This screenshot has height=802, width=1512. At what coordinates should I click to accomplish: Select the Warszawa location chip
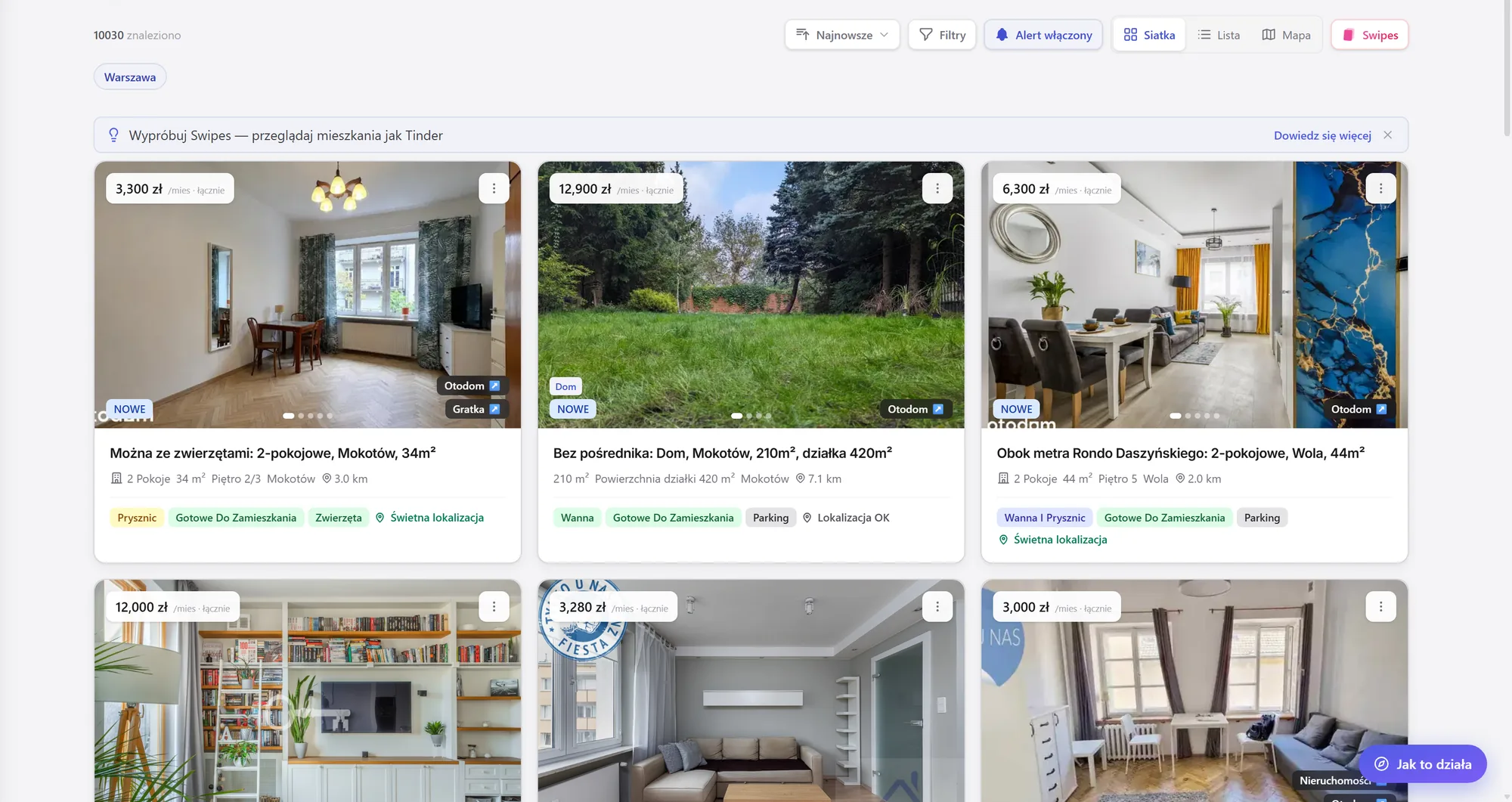(x=130, y=77)
